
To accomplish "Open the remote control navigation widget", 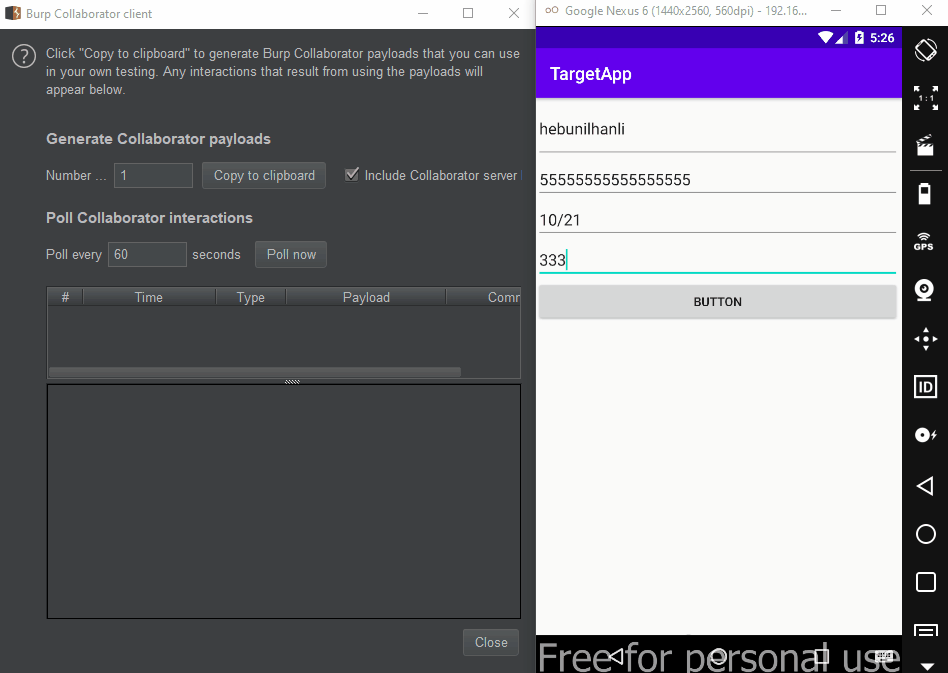I will point(924,339).
